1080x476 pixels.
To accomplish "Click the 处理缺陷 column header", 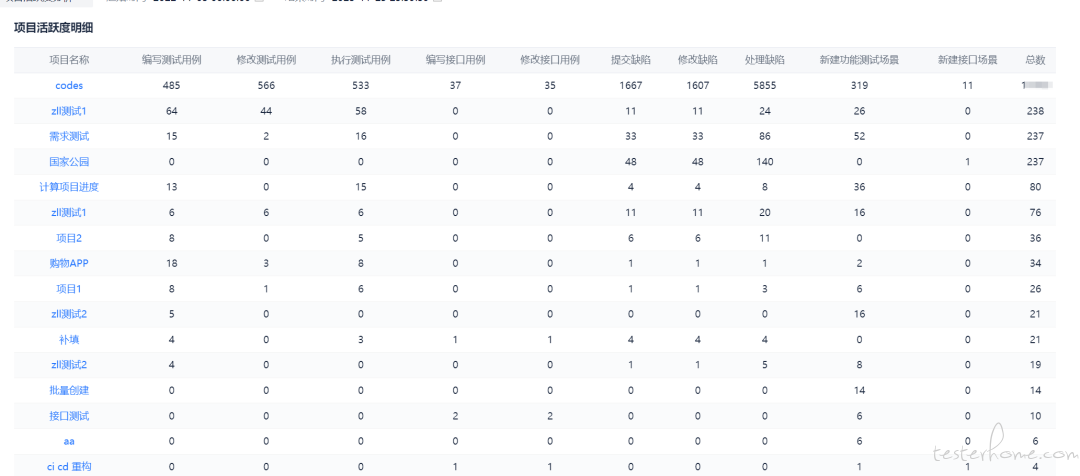I will tap(765, 60).
